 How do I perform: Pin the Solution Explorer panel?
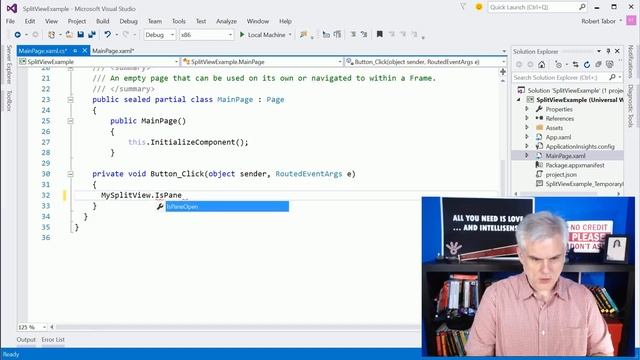[x=608, y=51]
